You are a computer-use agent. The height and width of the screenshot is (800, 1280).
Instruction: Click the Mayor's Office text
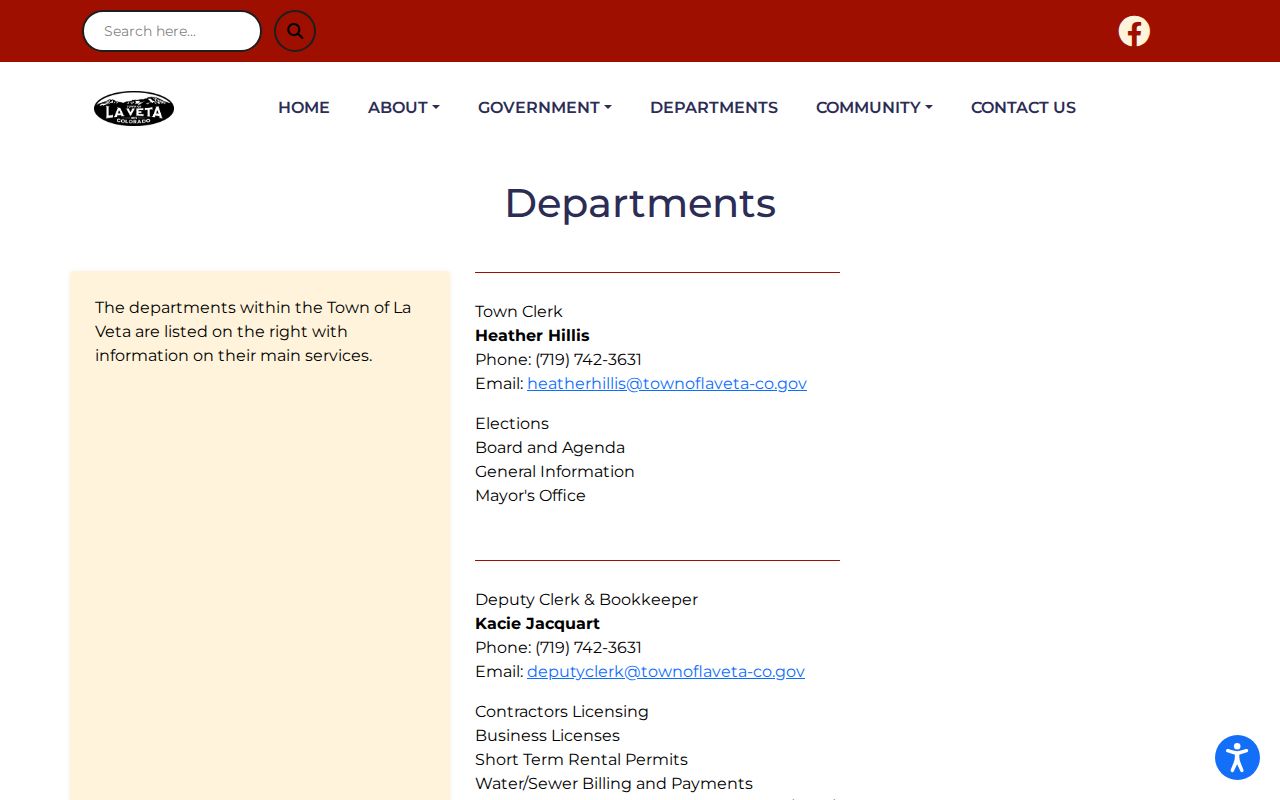pyautogui.click(x=530, y=495)
